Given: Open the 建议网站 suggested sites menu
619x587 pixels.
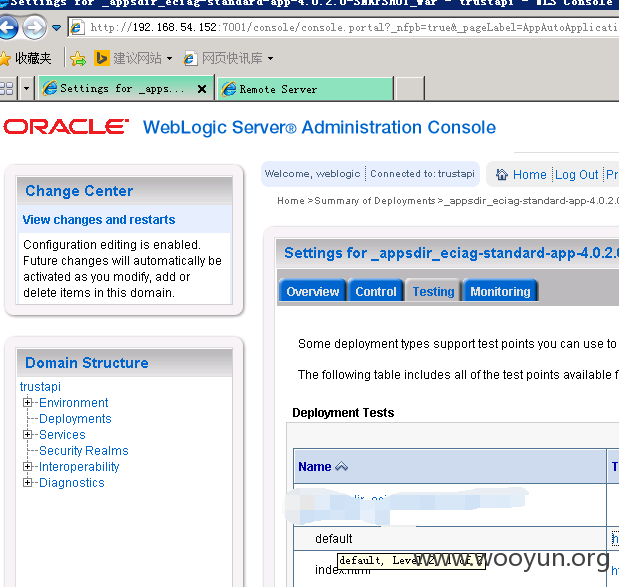Looking at the screenshot, I should pyautogui.click(x=133, y=58).
